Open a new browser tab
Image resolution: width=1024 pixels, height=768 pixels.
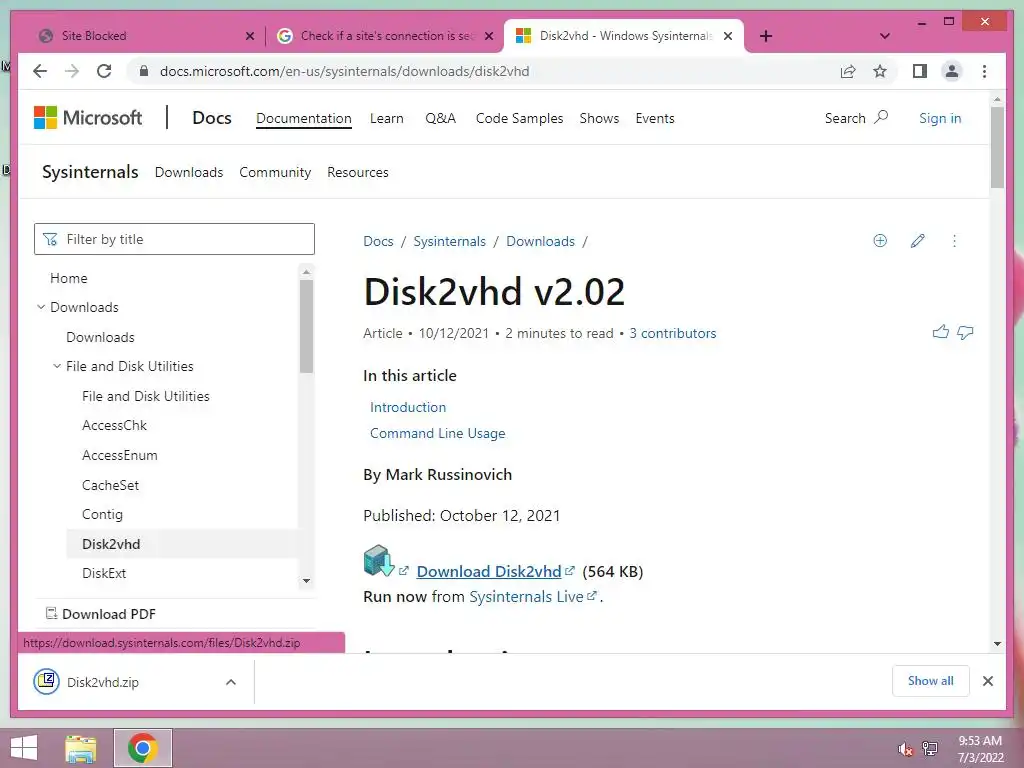(x=766, y=36)
